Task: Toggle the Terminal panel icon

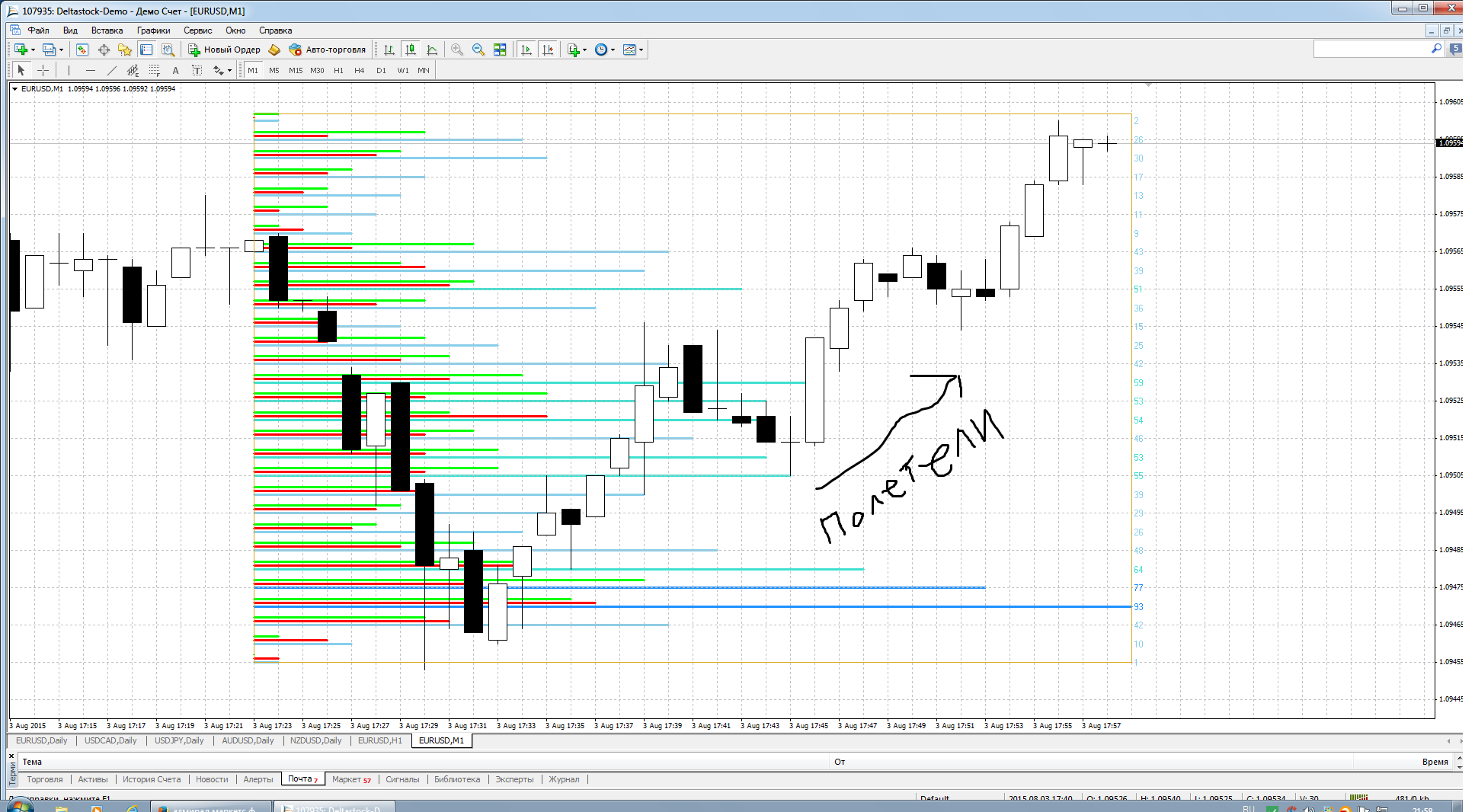Action: (x=146, y=50)
